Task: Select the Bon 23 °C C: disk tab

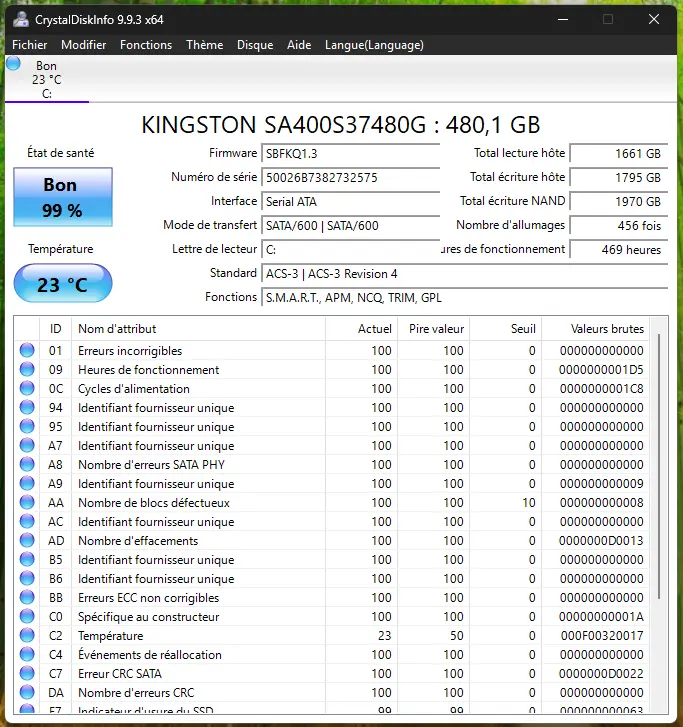Action: pos(47,79)
